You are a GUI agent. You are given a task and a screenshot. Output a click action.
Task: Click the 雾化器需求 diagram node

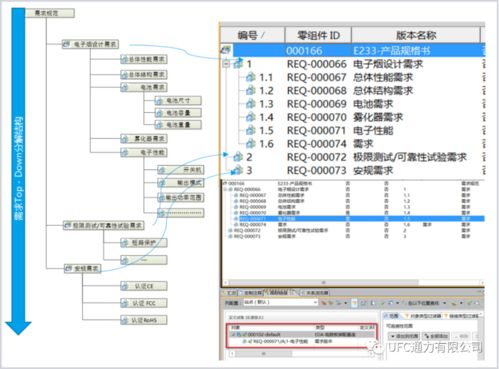coord(144,138)
